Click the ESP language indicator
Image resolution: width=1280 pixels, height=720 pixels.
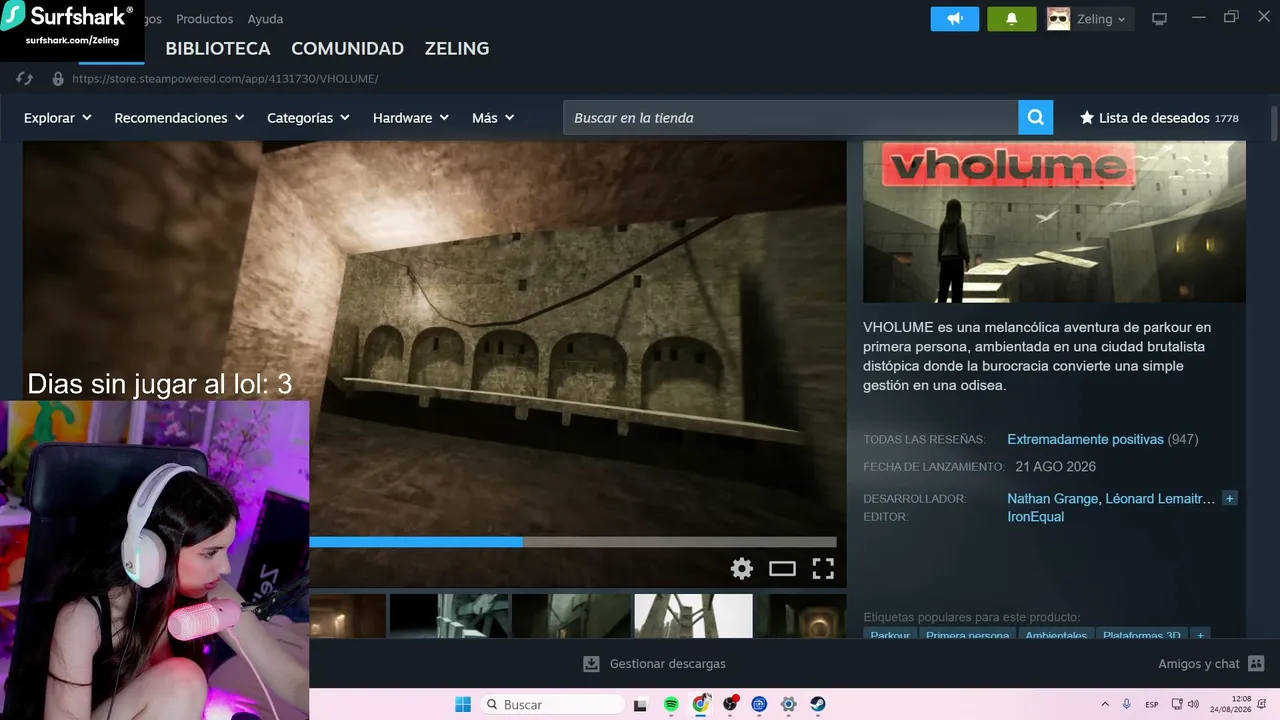tap(1152, 705)
